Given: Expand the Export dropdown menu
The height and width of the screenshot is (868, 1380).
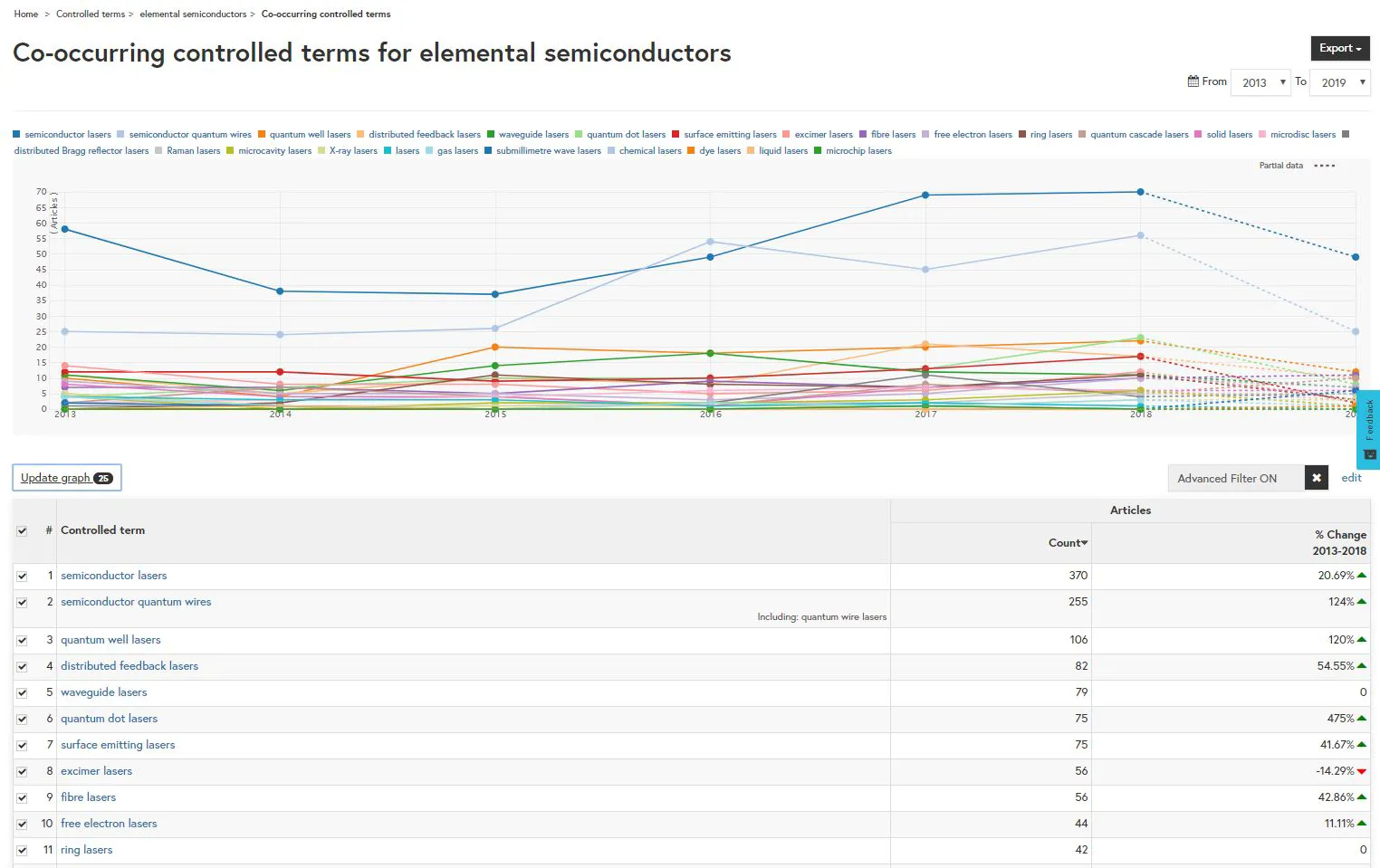Looking at the screenshot, I should [1339, 49].
